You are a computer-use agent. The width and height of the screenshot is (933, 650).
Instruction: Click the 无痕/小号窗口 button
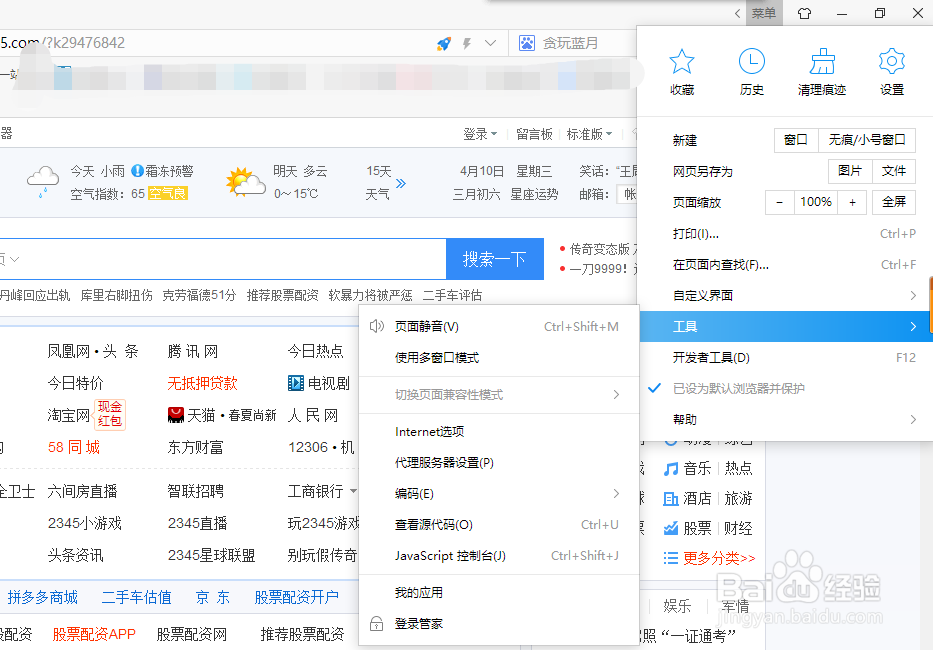tap(867, 140)
